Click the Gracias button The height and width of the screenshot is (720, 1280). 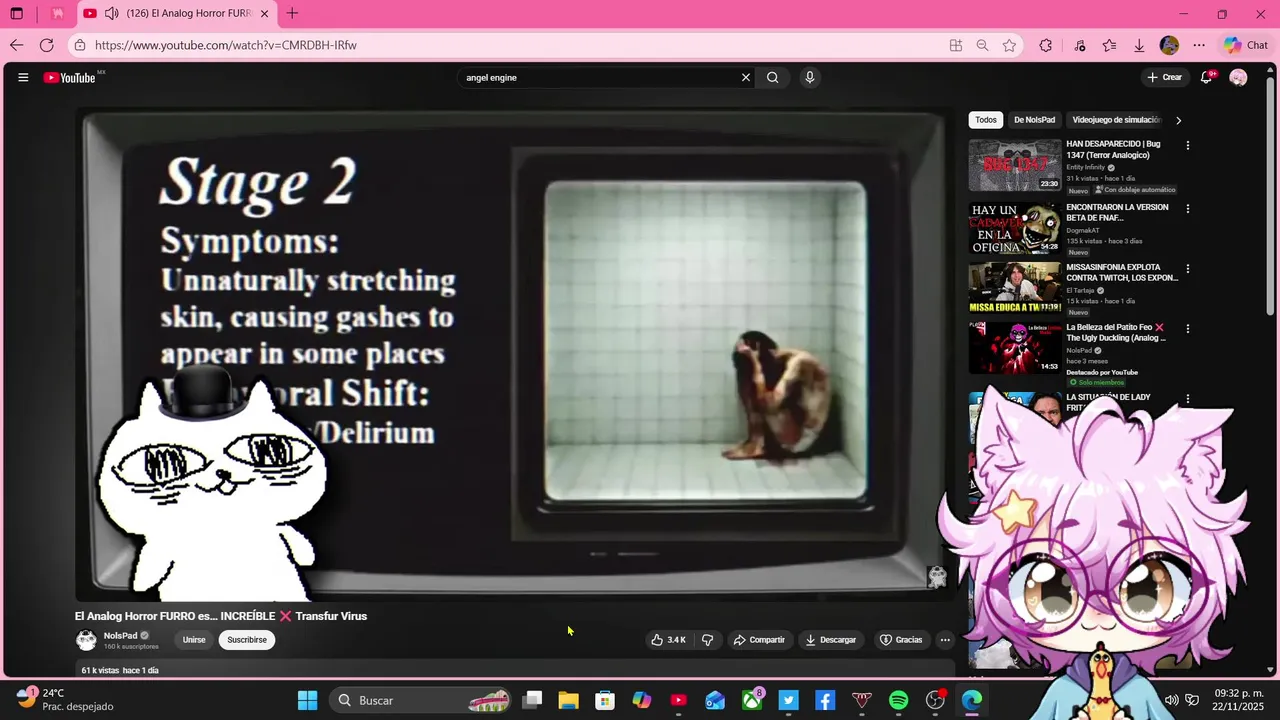coord(901,640)
